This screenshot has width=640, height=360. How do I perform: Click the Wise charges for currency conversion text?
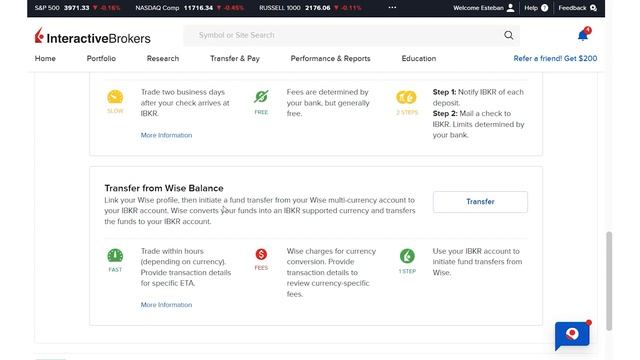331,272
